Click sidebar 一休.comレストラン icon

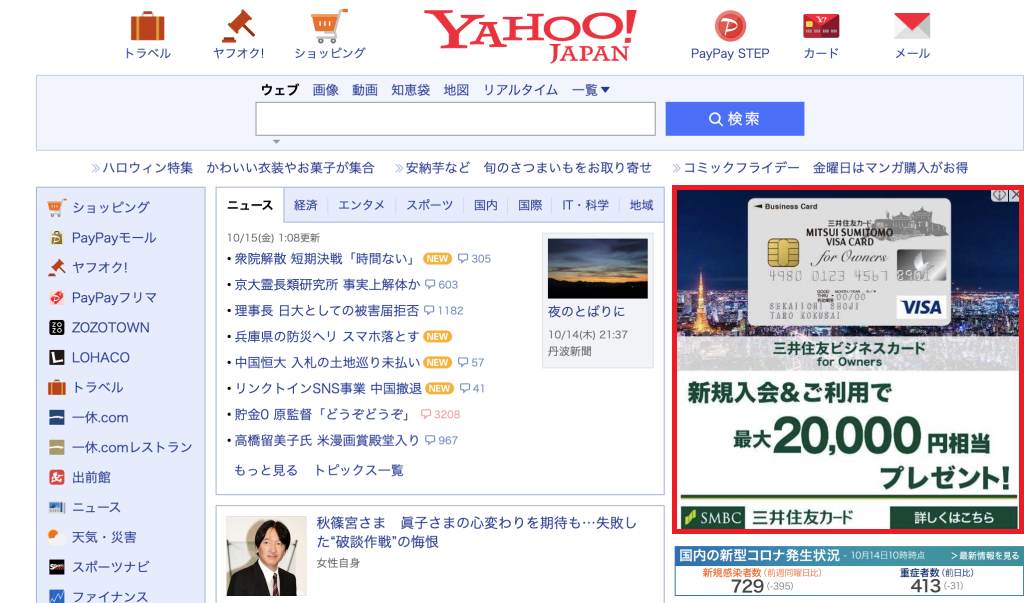click(57, 448)
